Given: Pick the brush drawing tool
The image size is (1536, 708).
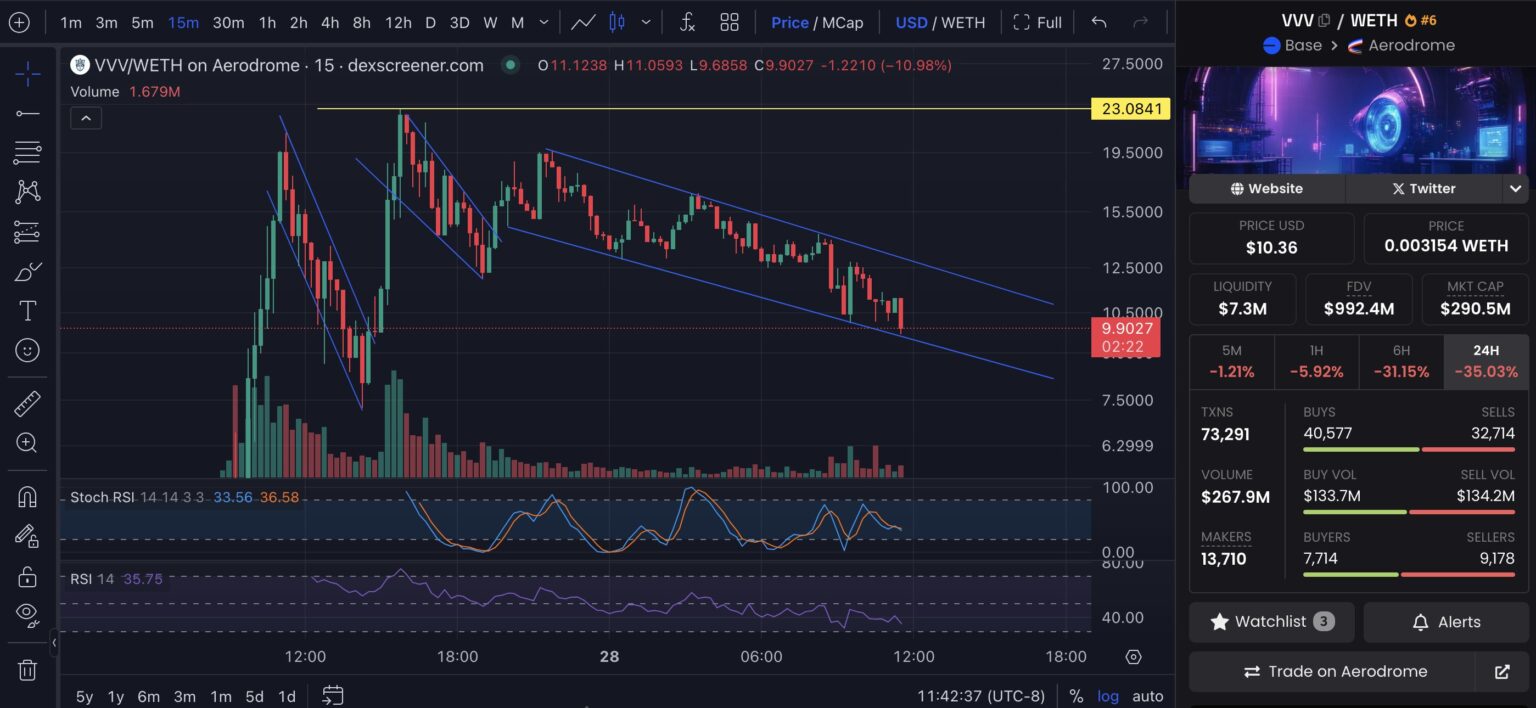Looking at the screenshot, I should 27,271.
